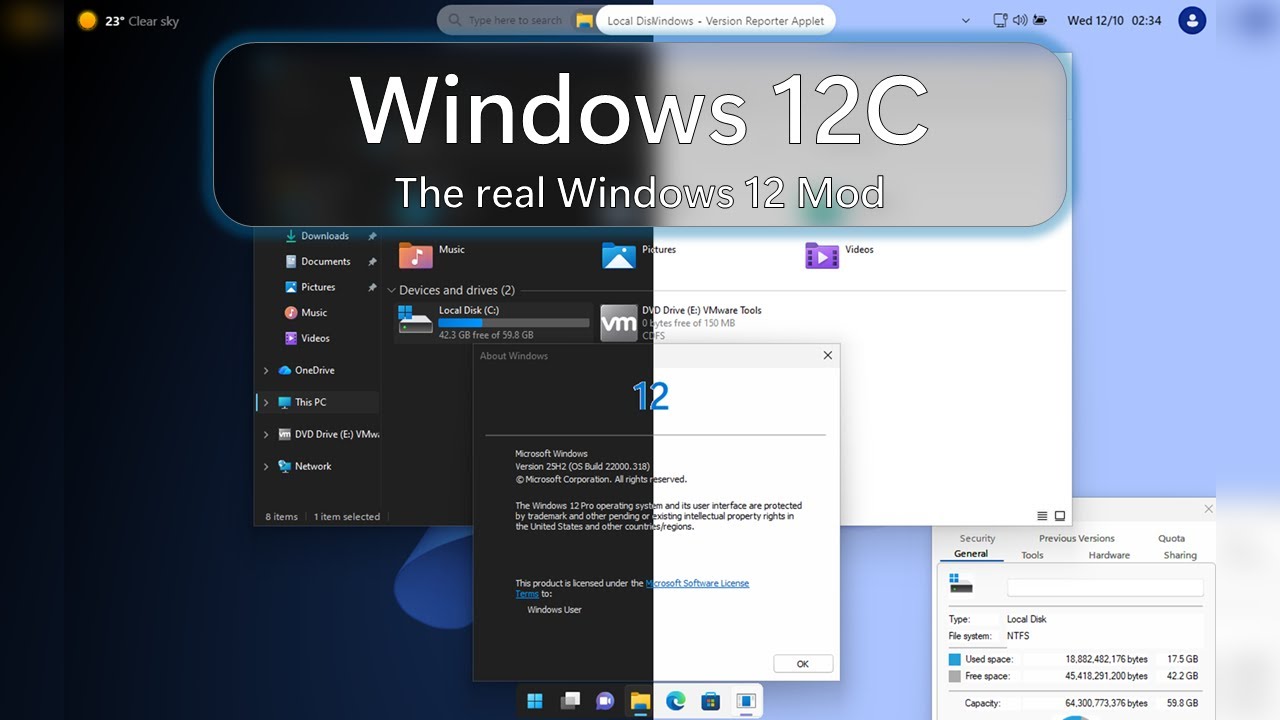This screenshot has height=720, width=1280.
Task: Click the volume speaker tray icon
Action: (x=1020, y=20)
